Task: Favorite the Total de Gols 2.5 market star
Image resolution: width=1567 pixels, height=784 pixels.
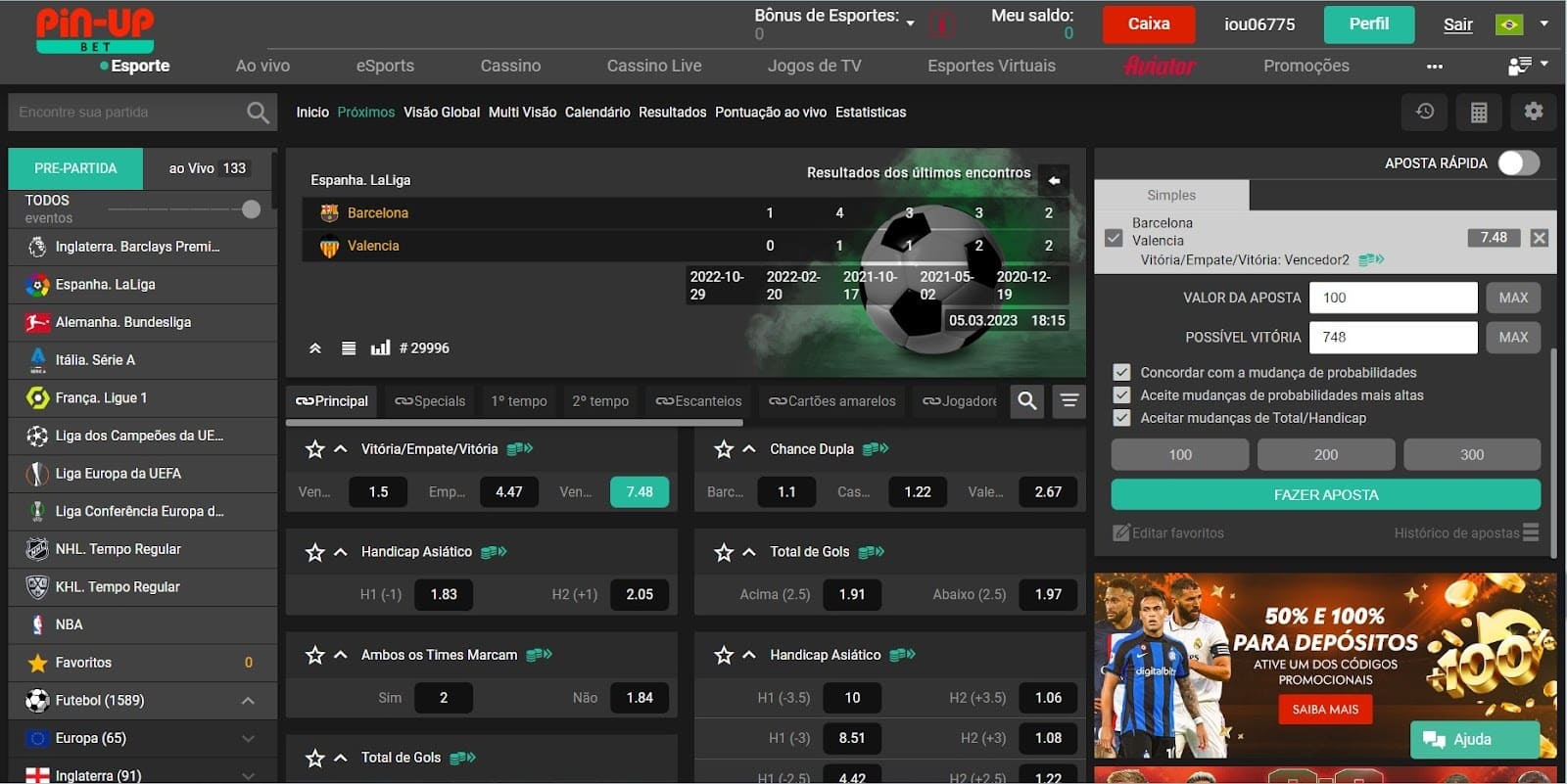Action: click(724, 552)
